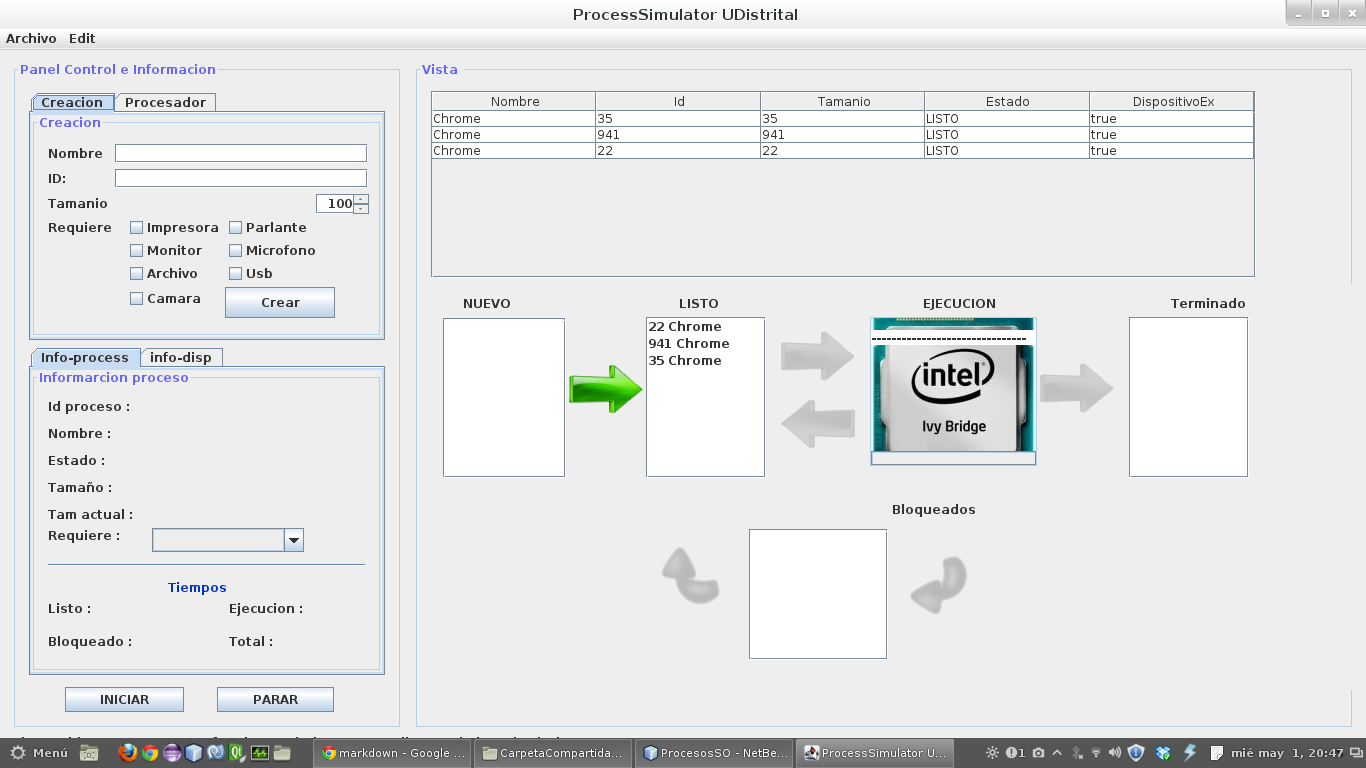Open the notification alert tray icon
This screenshot has width=1366, height=768.
tap(1015, 753)
